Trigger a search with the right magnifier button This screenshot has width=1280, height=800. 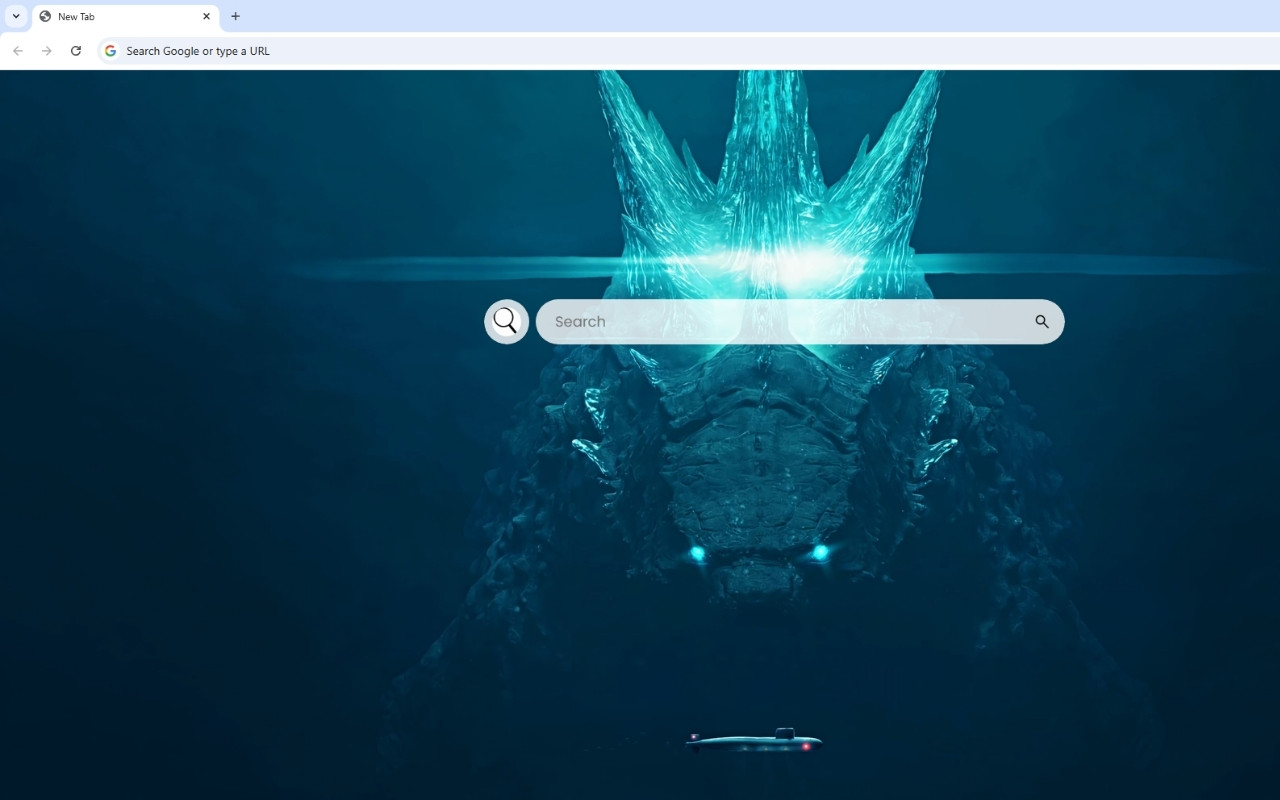click(x=1041, y=321)
